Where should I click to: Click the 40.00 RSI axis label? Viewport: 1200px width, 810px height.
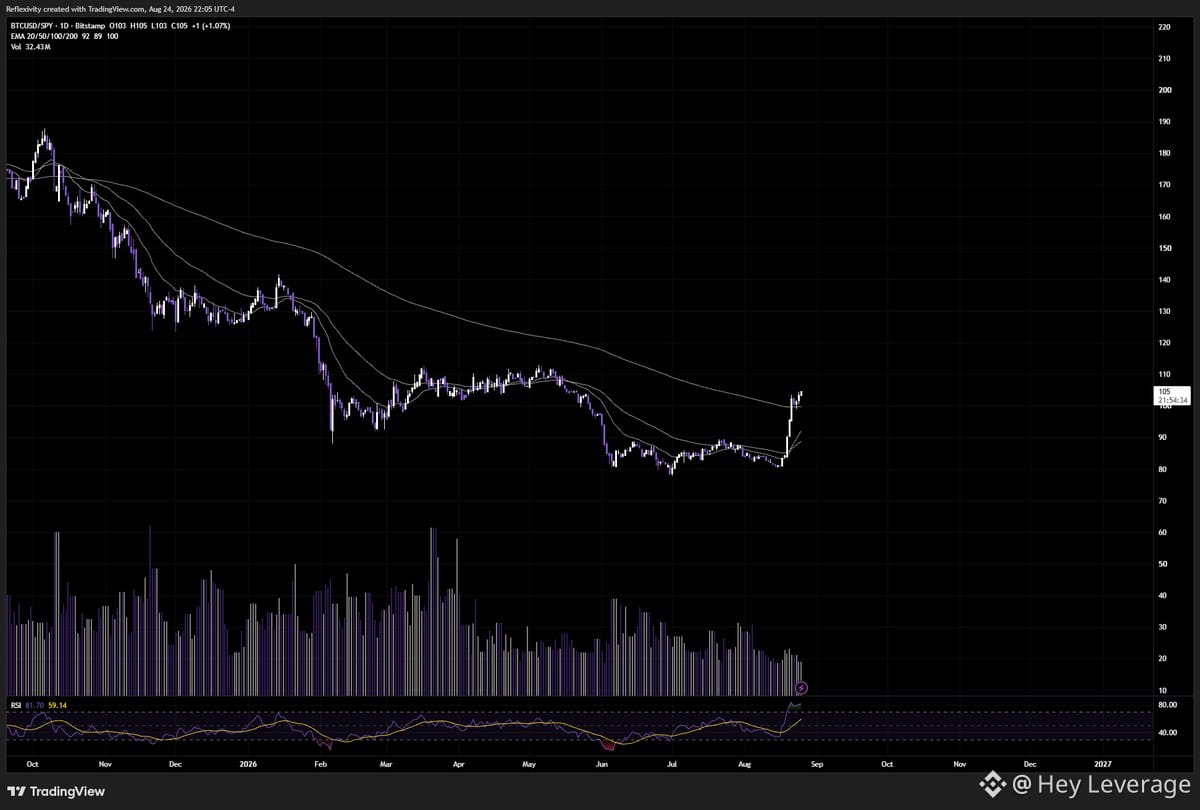coord(1167,732)
